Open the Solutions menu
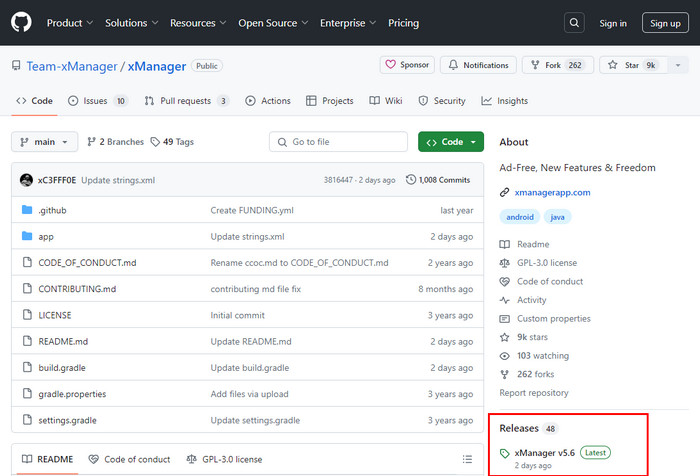This screenshot has width=700, height=476. tap(132, 23)
